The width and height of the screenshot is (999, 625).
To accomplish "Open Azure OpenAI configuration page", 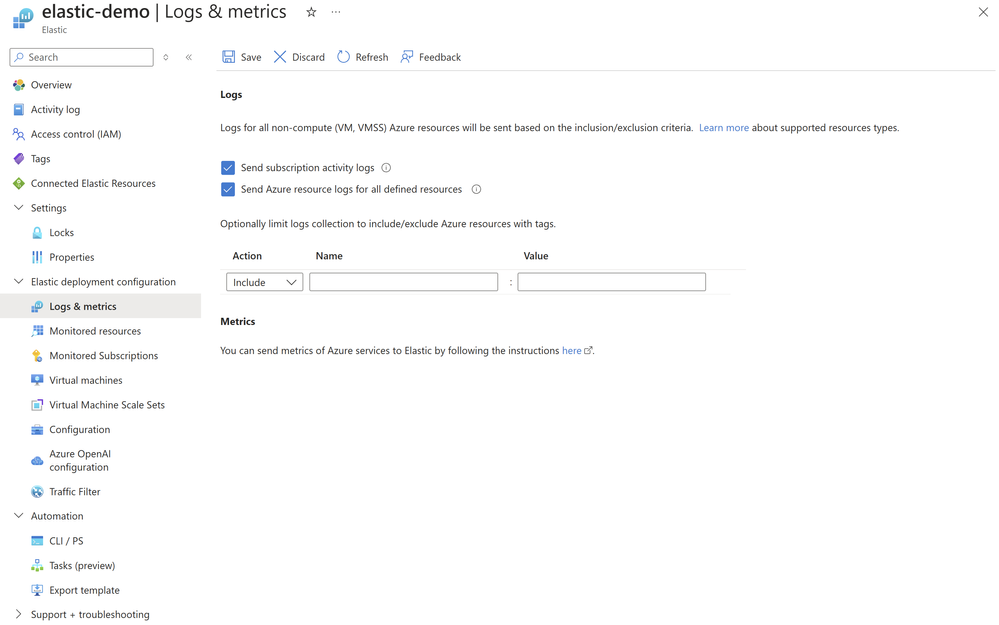I will (80, 461).
